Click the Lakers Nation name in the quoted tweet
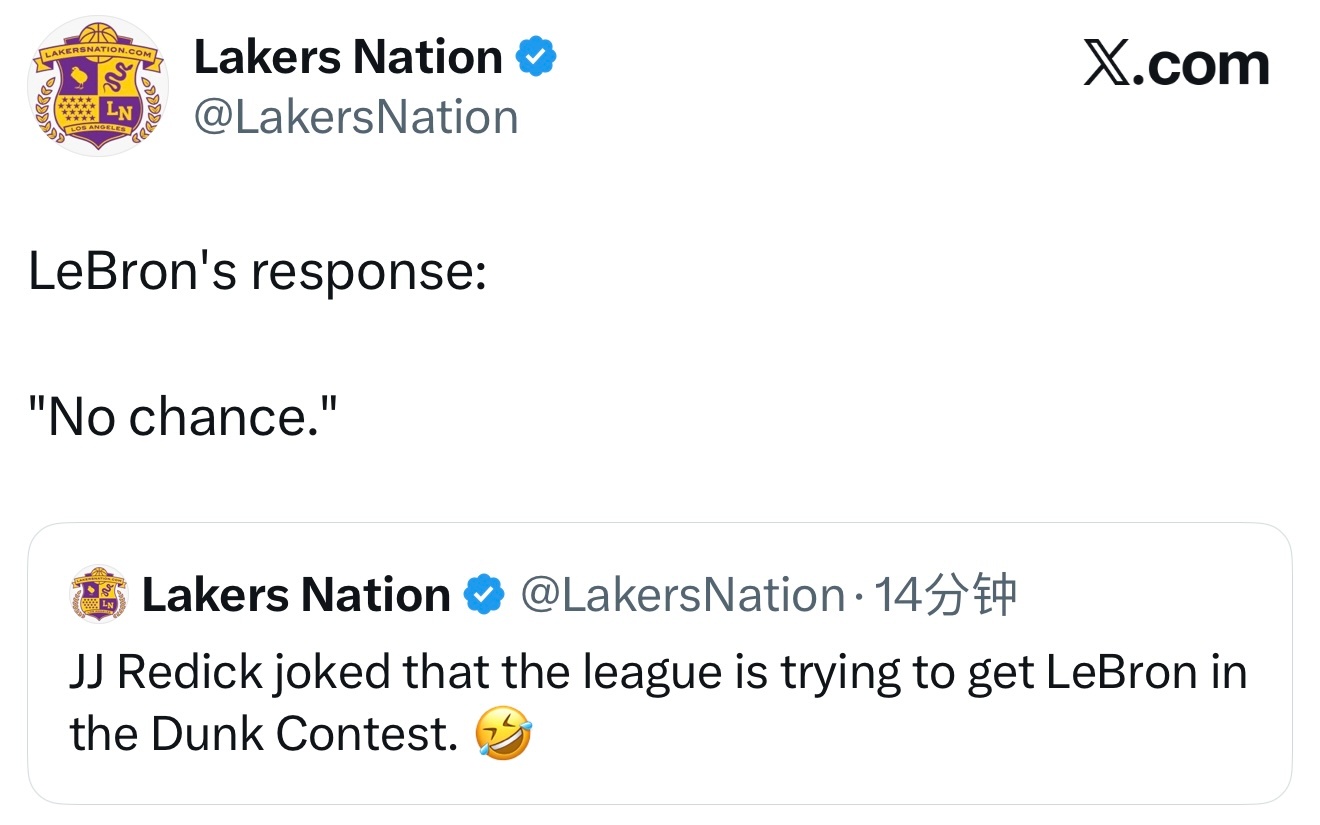 click(x=296, y=596)
